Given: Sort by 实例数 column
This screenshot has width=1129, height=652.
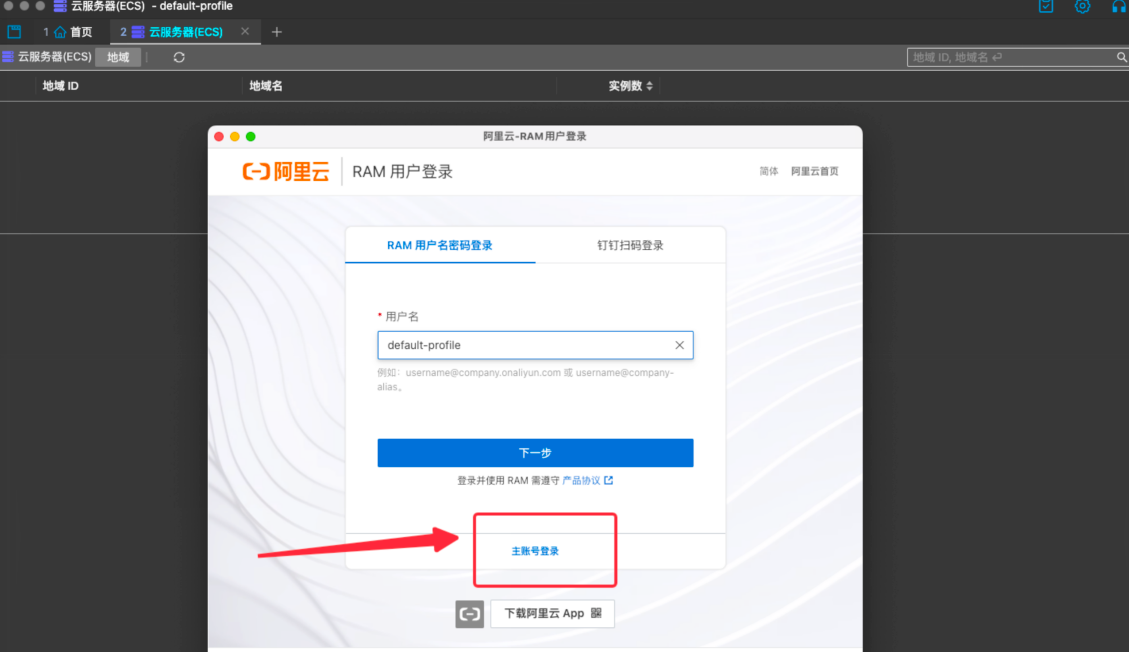Looking at the screenshot, I should pyautogui.click(x=631, y=86).
